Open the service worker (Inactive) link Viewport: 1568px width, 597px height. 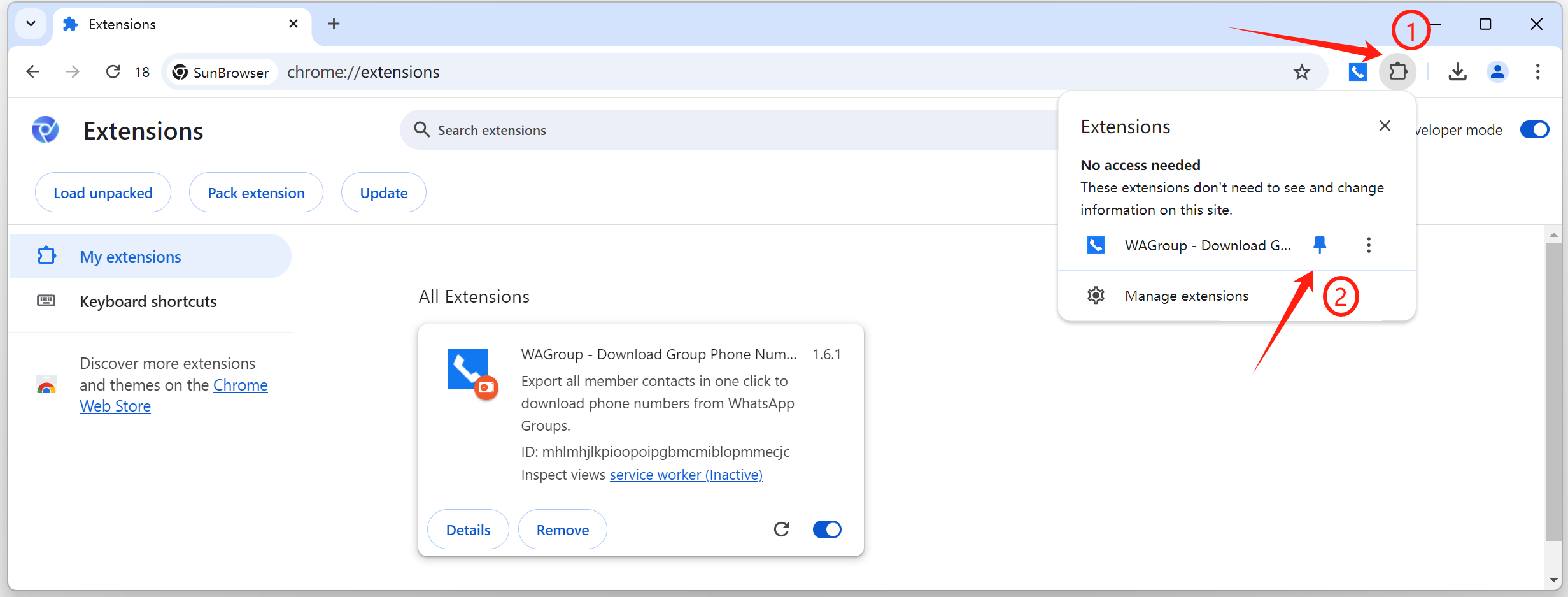[x=686, y=475]
